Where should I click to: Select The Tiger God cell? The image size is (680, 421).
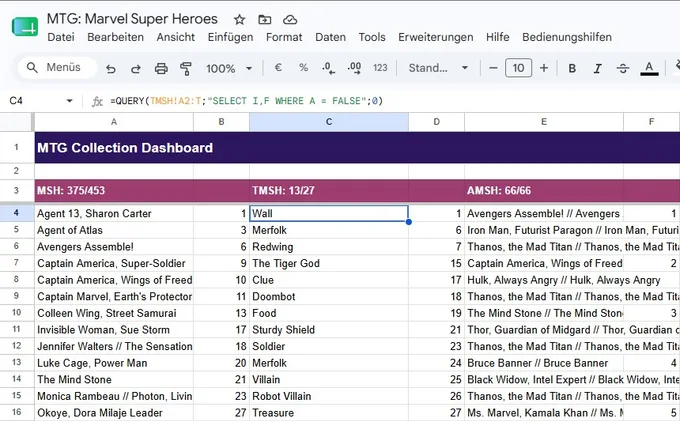[329, 263]
